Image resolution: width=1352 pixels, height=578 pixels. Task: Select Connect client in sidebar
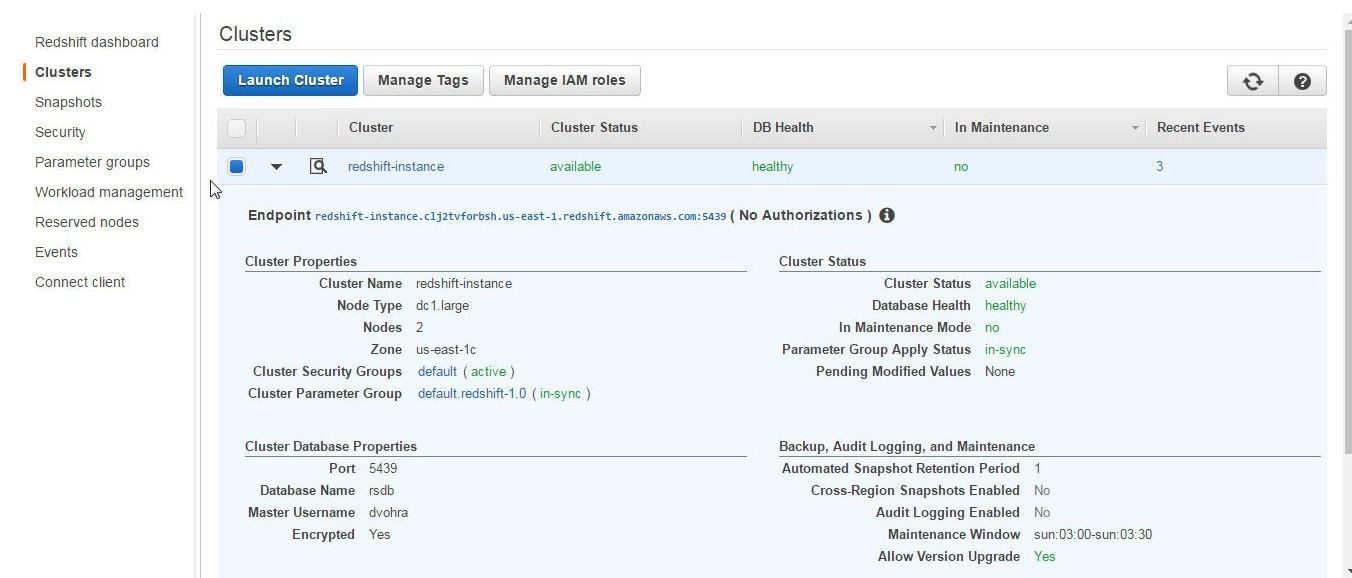[x=80, y=282]
